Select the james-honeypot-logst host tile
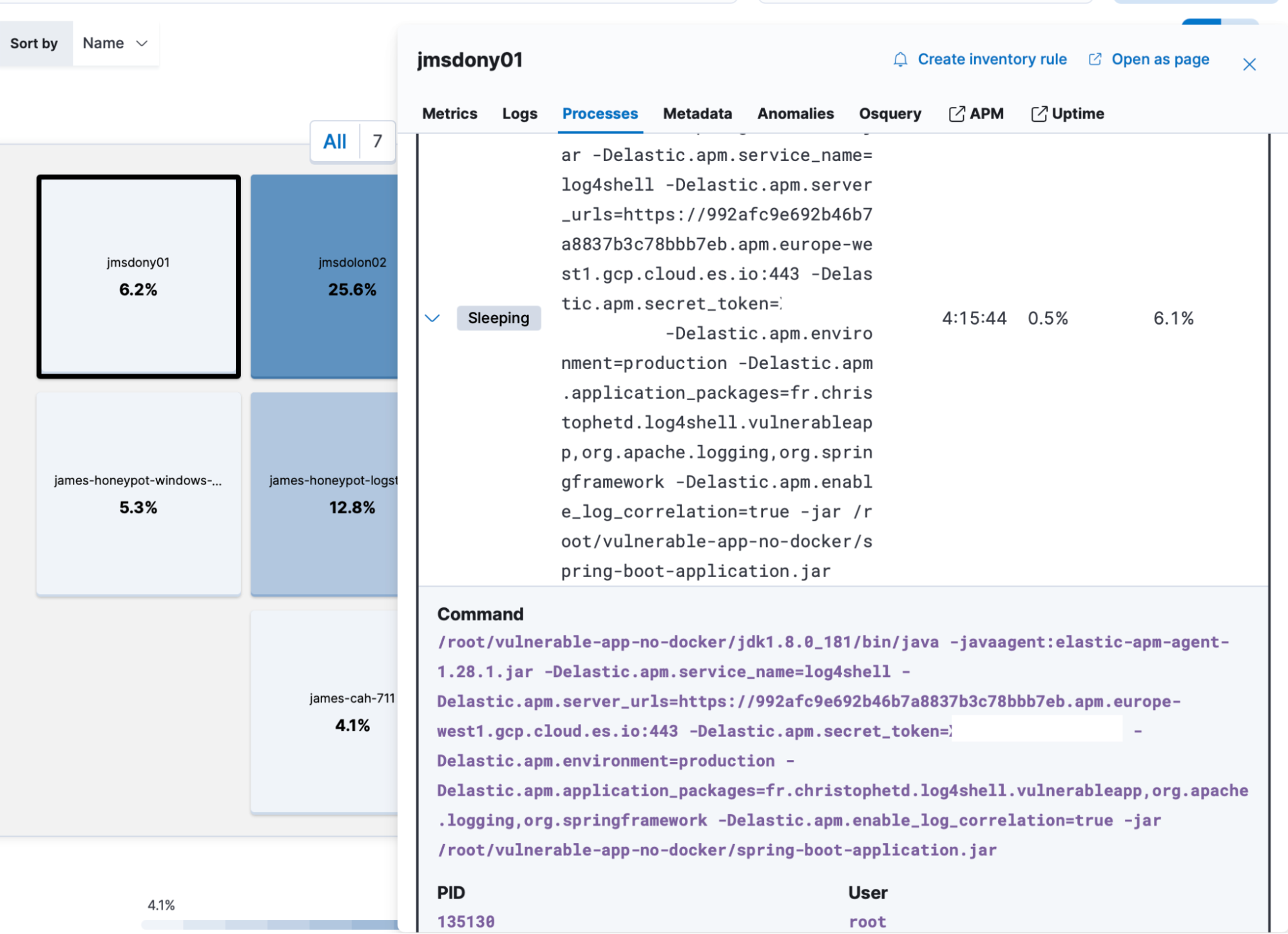The image size is (1288, 934). pyautogui.click(x=324, y=494)
